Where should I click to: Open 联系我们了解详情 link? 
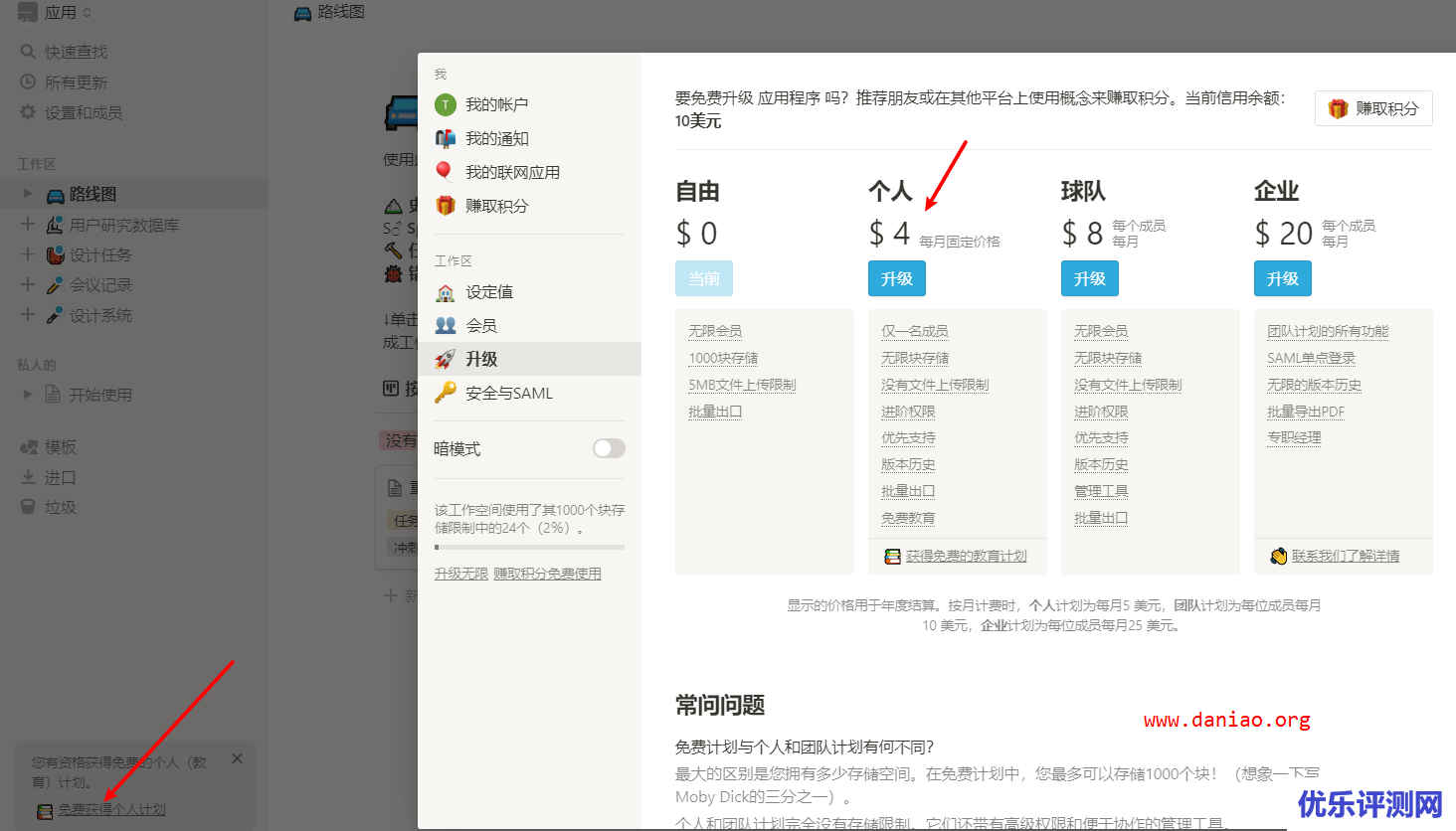point(1346,557)
